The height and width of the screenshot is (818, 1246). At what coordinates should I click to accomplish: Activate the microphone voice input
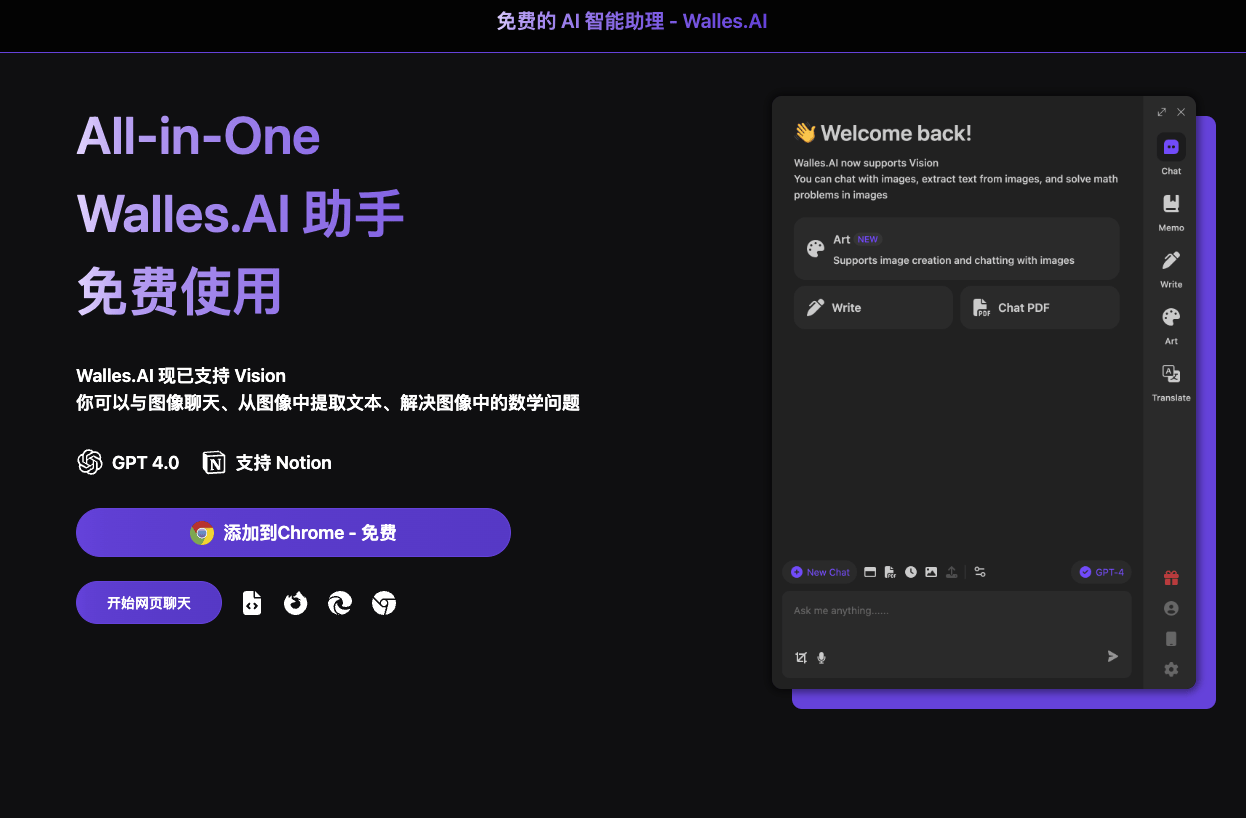[x=822, y=657]
